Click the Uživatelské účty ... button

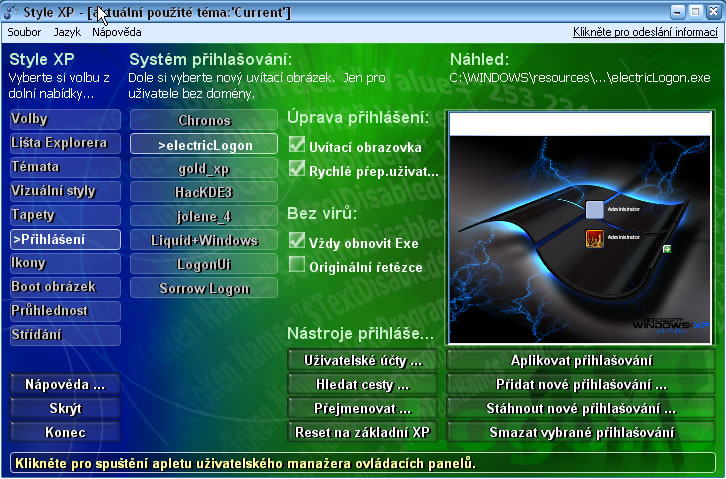click(x=363, y=361)
